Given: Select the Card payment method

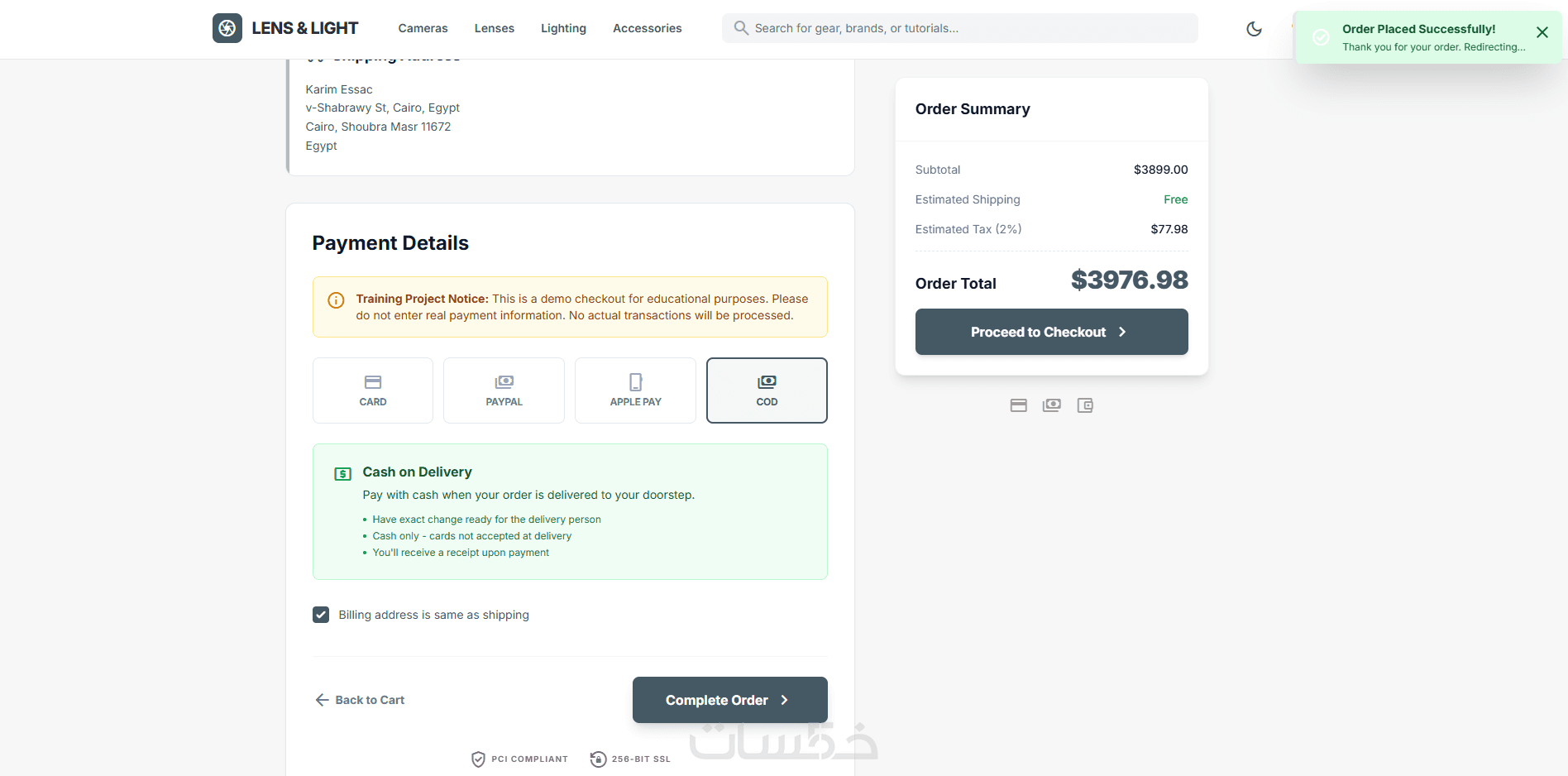Looking at the screenshot, I should tap(373, 390).
